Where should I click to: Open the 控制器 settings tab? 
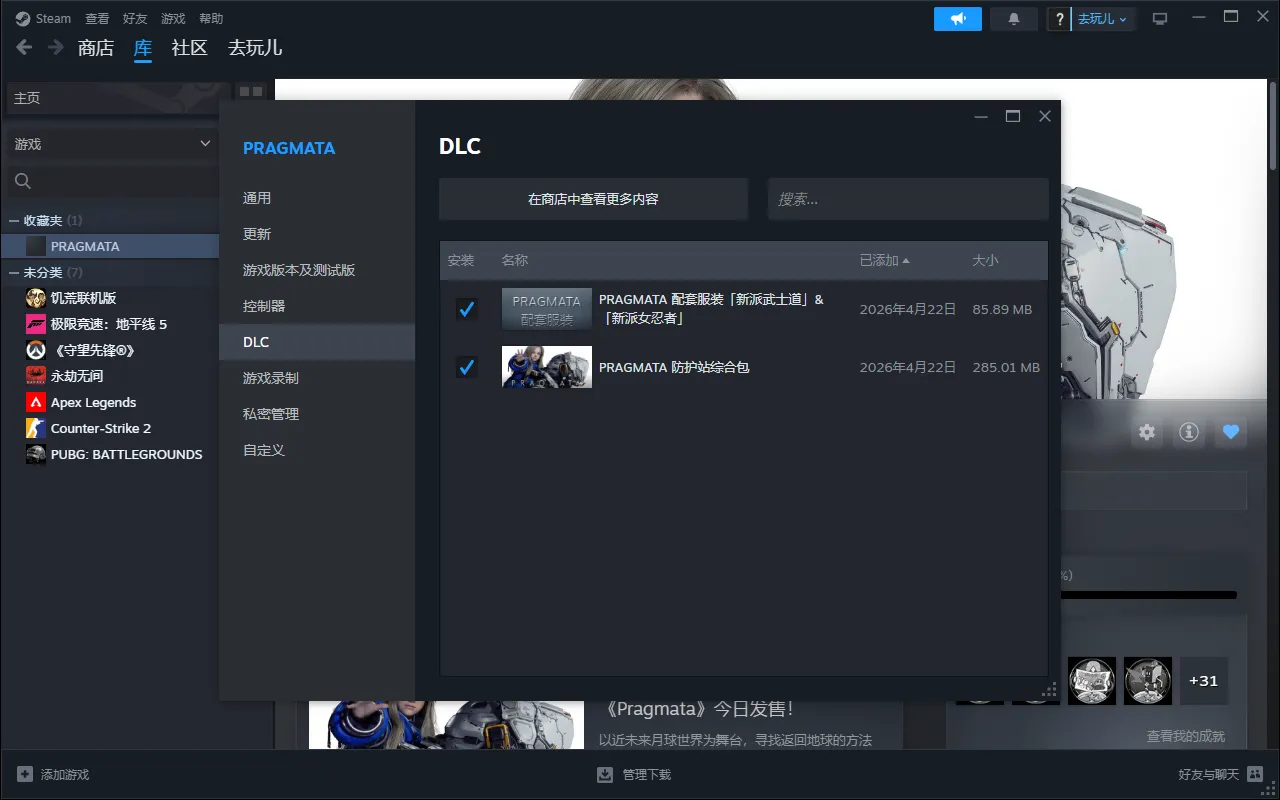pos(264,306)
